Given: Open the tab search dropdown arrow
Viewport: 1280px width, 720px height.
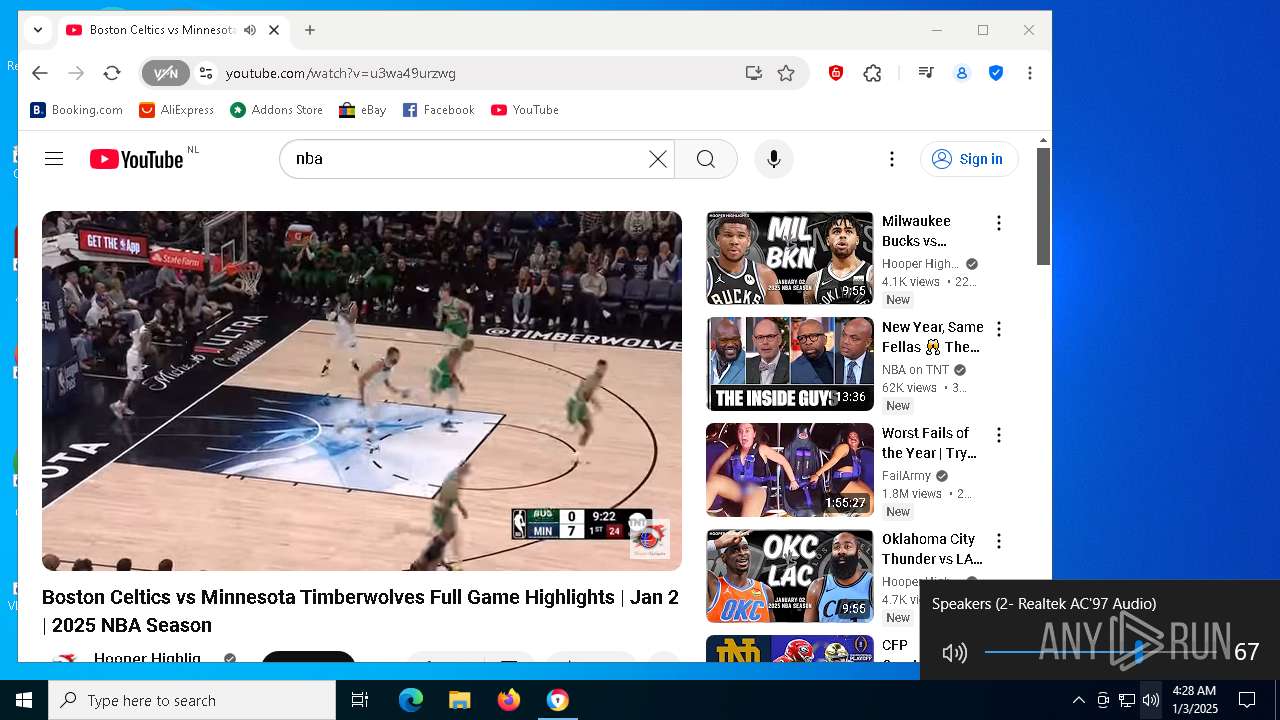Looking at the screenshot, I should [x=37, y=30].
